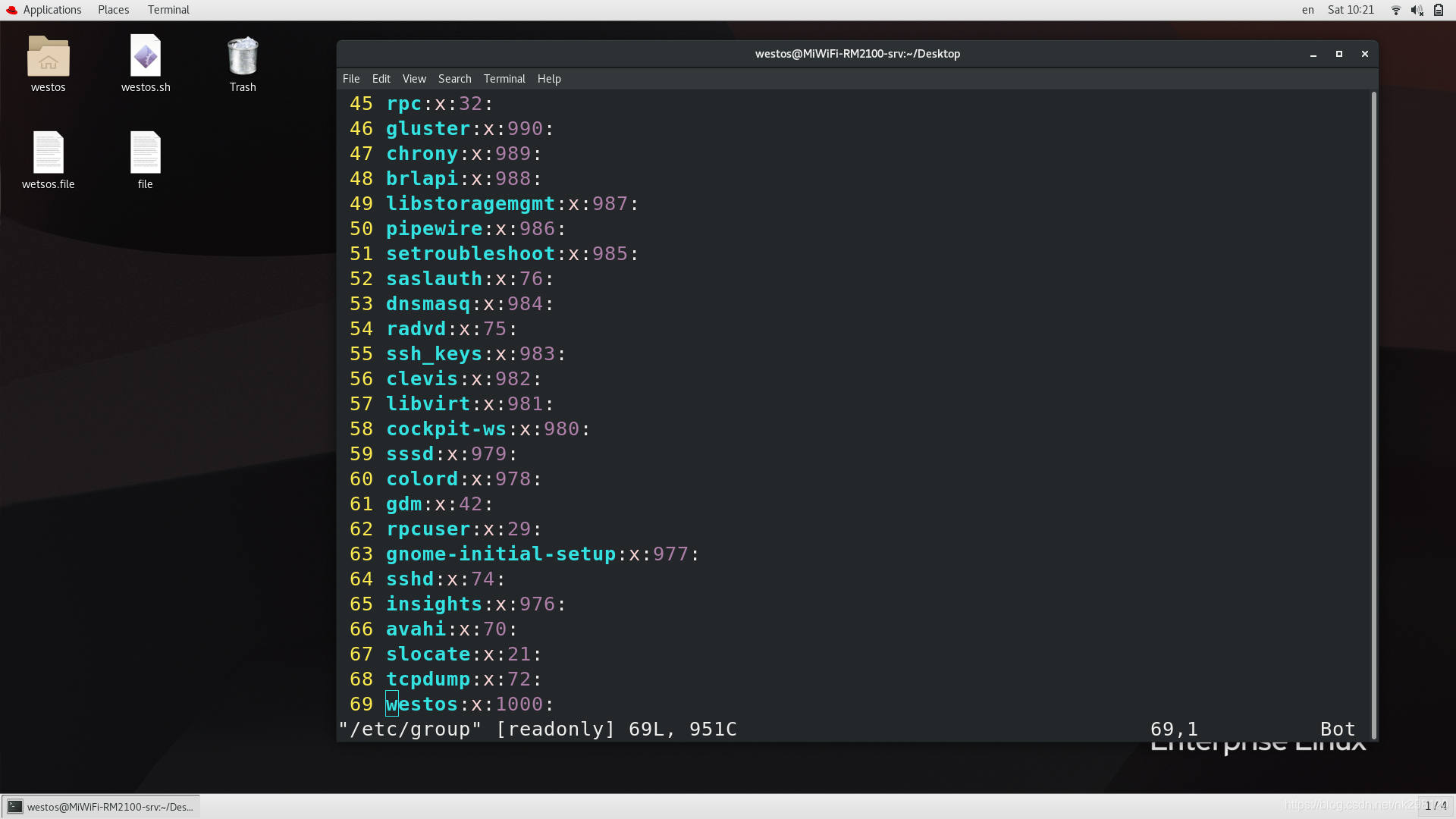The image size is (1456, 819).
Task: Open the terminal Edit menu
Action: coord(381,79)
